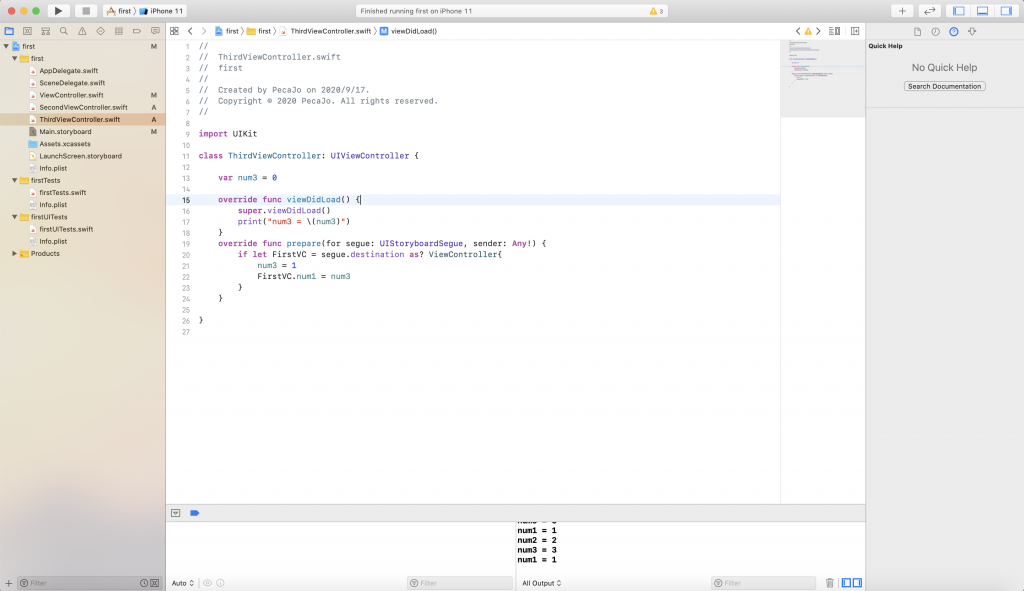Open the Auto variables scope dropdown
This screenshot has height=591, width=1024.
(x=183, y=583)
